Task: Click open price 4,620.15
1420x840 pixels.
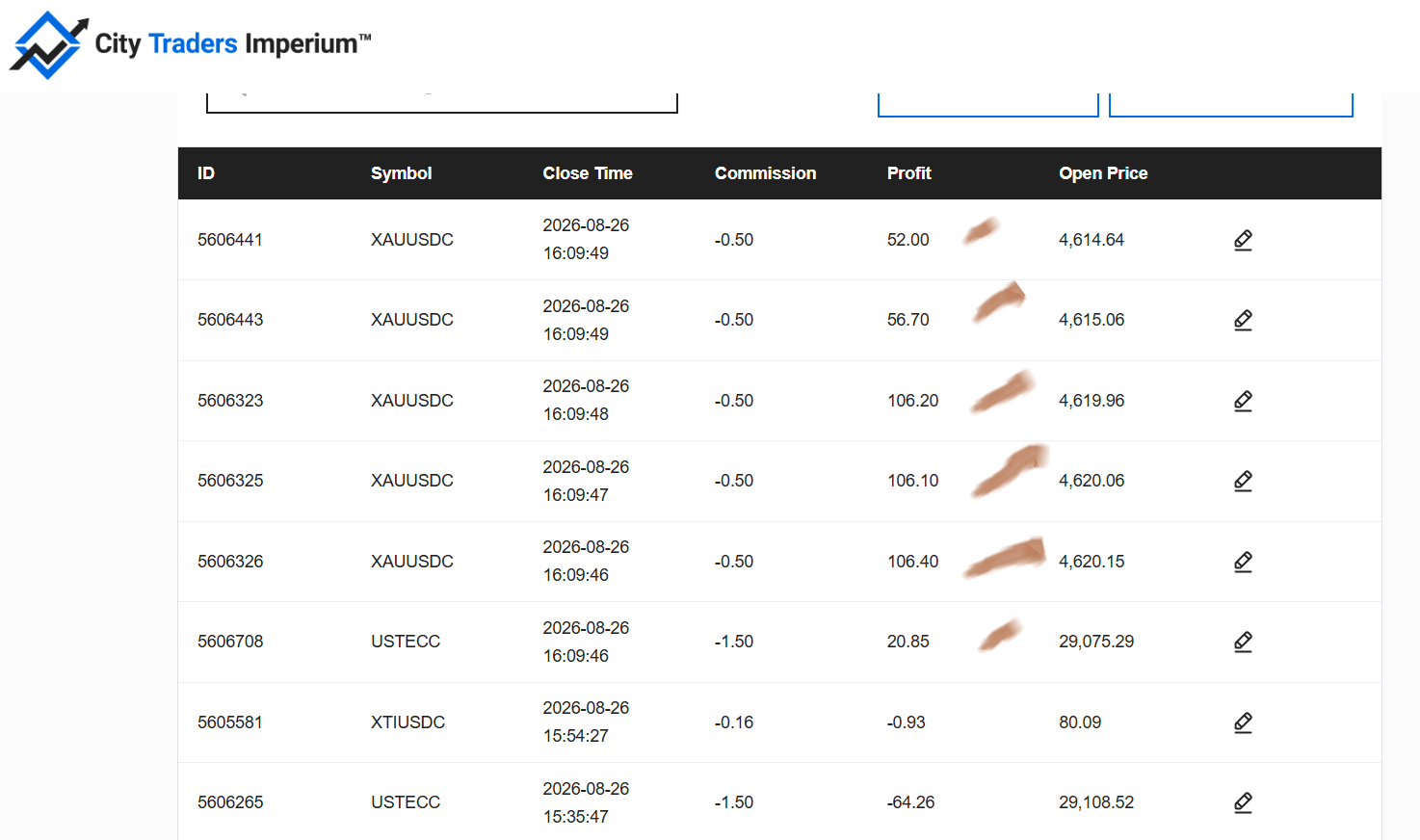Action: 1091,562
